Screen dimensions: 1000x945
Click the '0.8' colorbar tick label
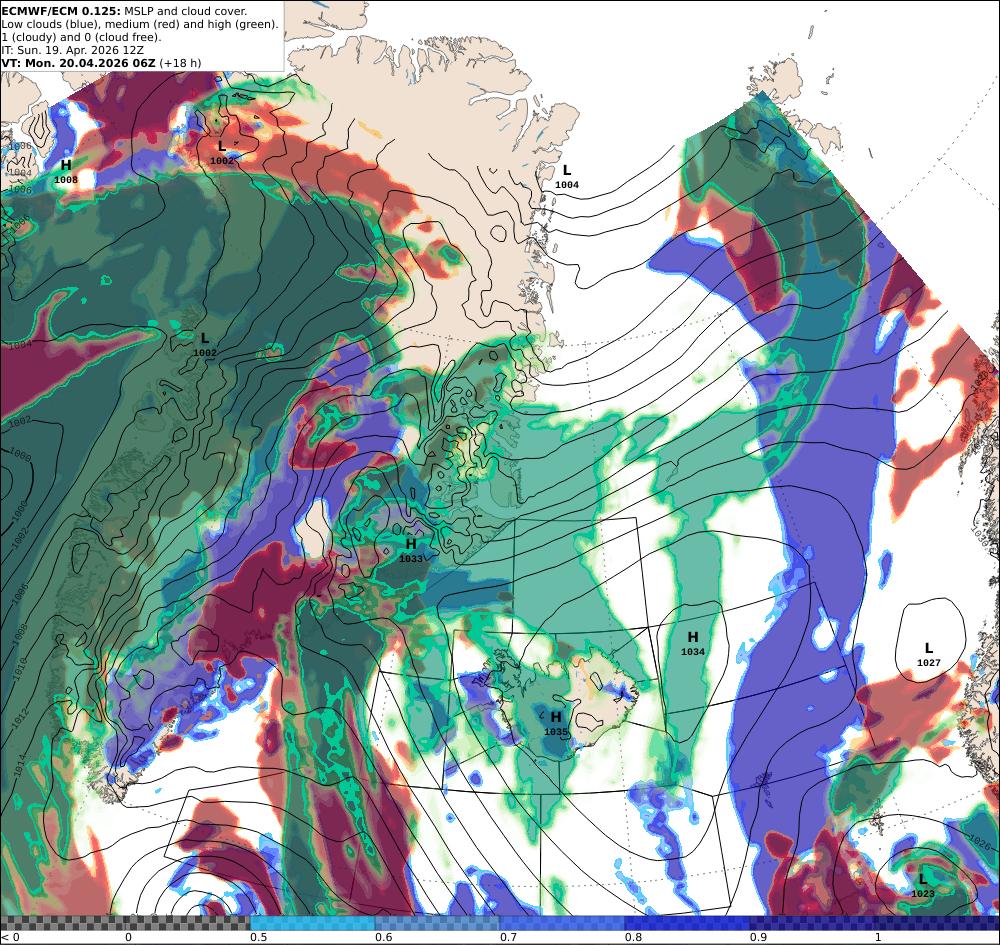[633, 937]
